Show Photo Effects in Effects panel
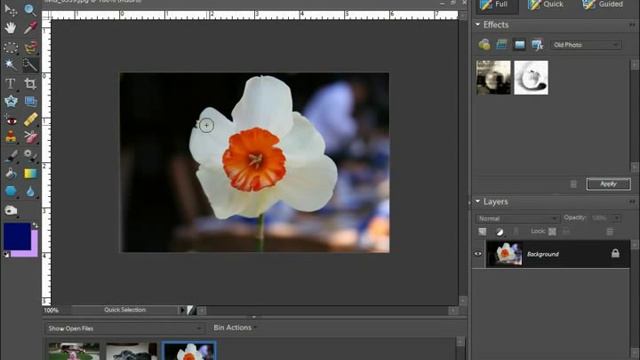Viewport: 640px width, 360px height. (x=520, y=44)
